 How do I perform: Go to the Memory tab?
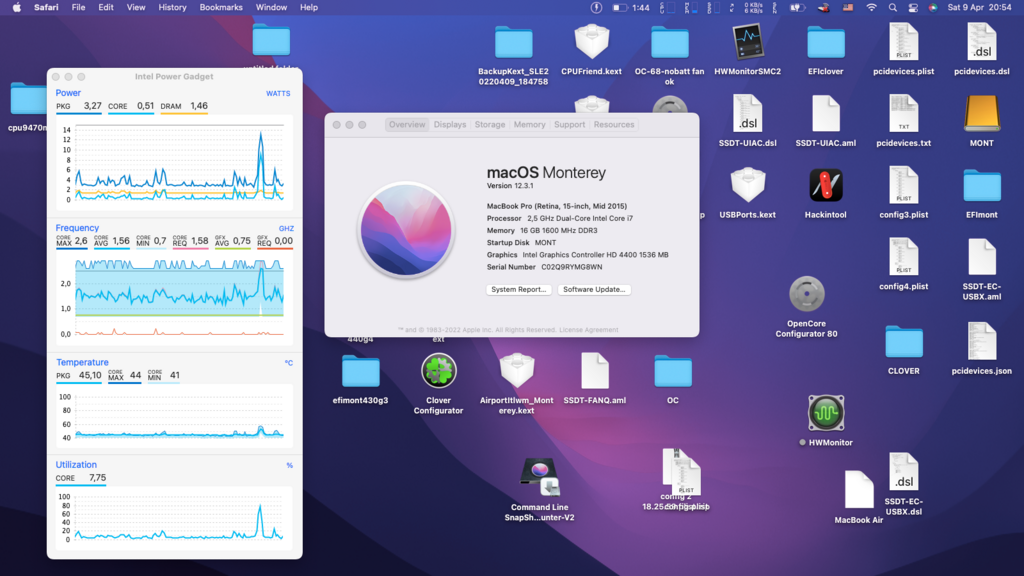click(529, 125)
